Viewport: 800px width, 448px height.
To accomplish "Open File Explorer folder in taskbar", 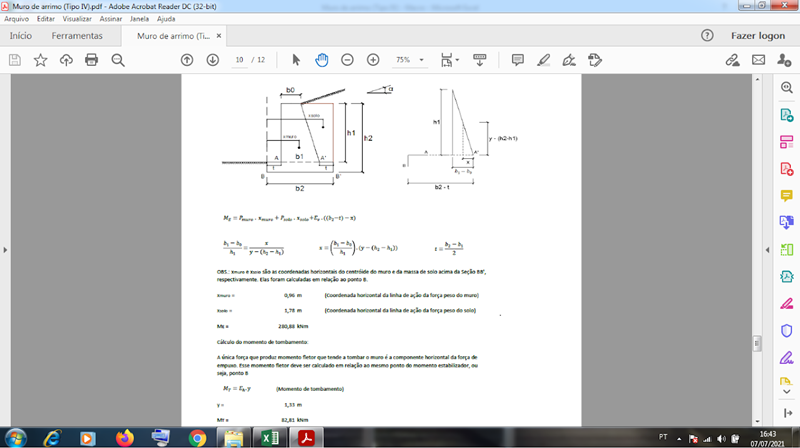I will (234, 438).
